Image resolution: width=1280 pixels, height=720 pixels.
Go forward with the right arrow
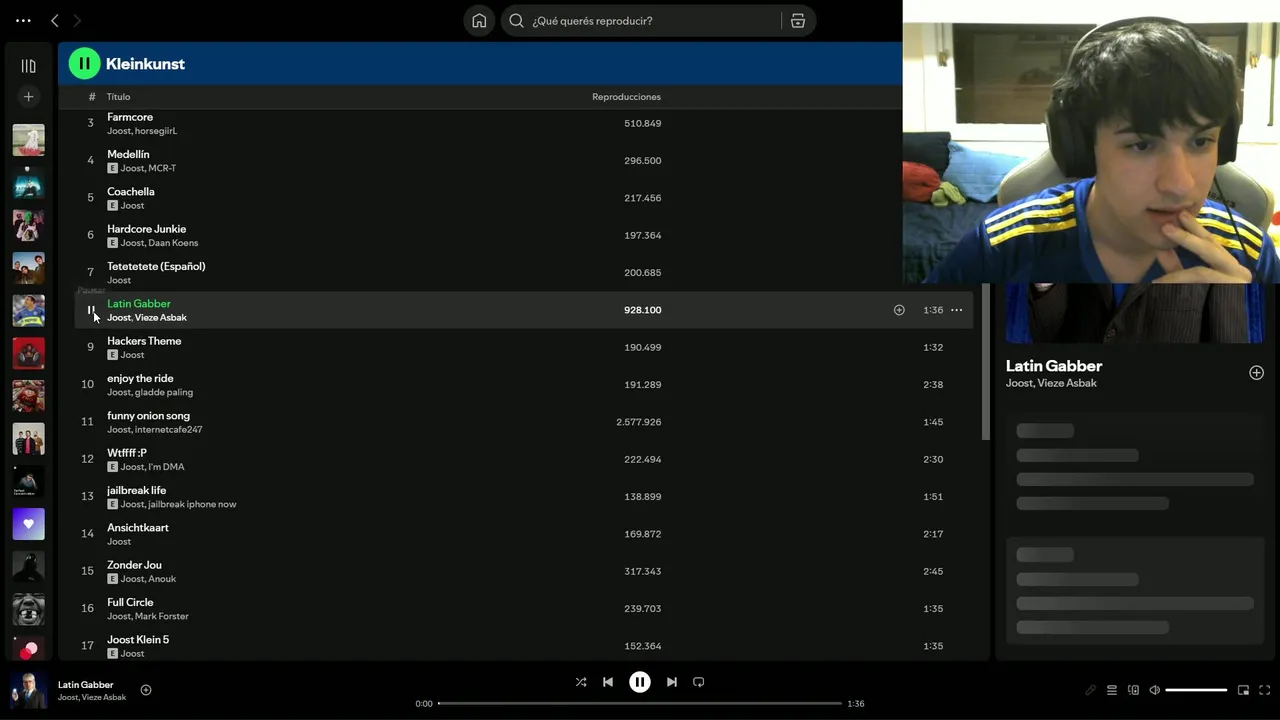77,20
